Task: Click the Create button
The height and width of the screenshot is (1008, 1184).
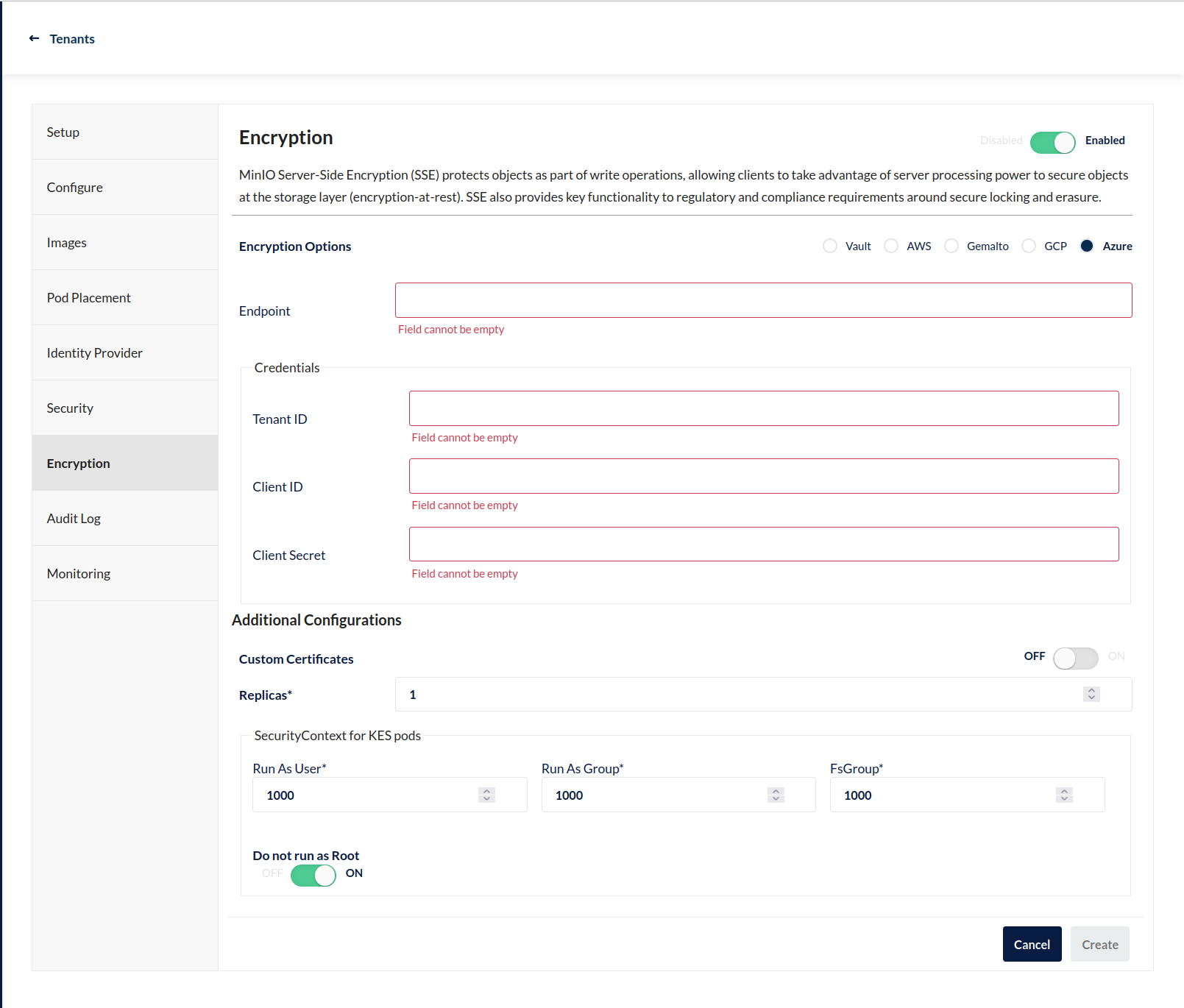Action: 1100,944
